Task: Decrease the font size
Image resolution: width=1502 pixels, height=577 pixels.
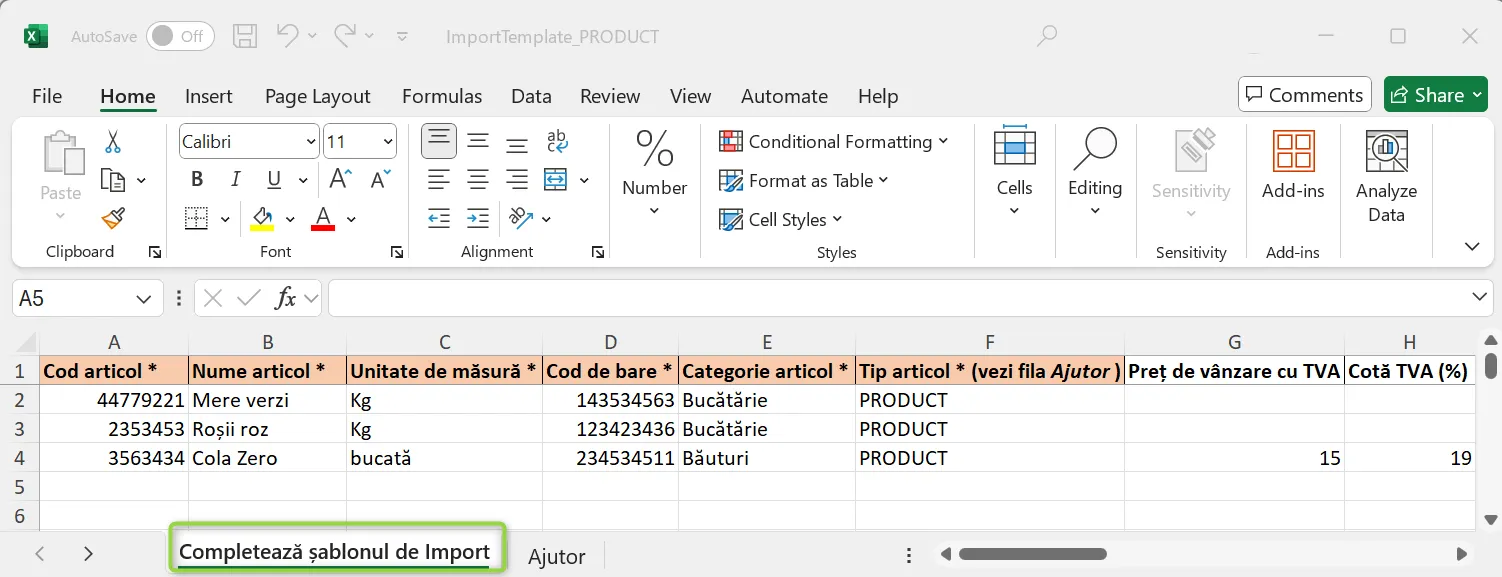Action: (x=380, y=180)
